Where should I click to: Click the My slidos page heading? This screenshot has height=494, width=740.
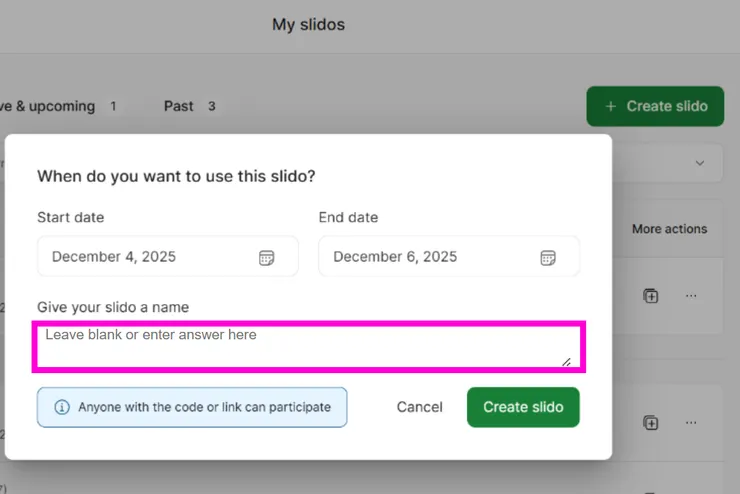tap(308, 25)
